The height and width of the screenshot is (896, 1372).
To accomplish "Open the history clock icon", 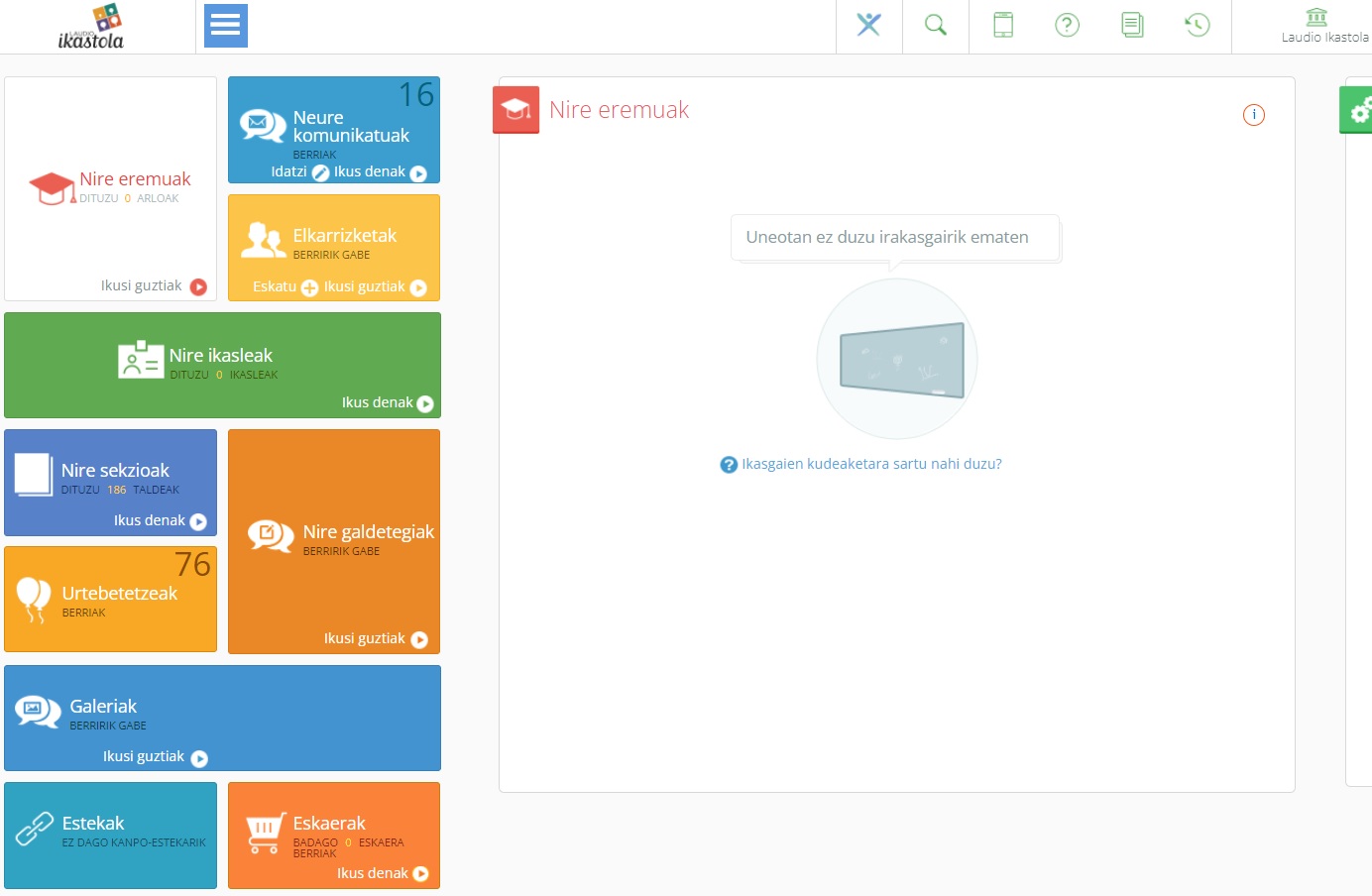I will coord(1198,25).
